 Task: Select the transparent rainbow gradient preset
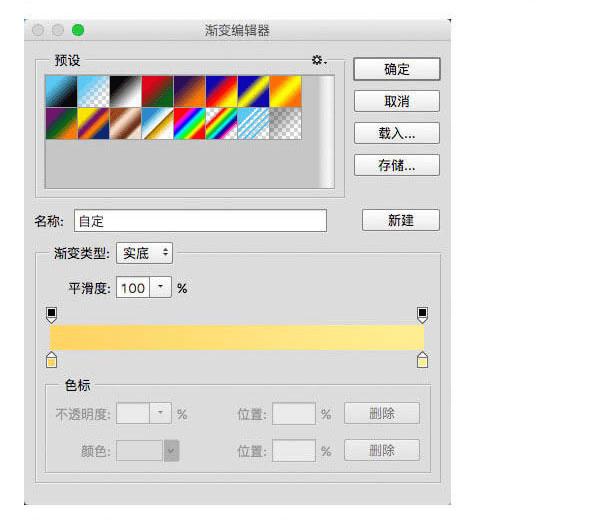pyautogui.click(x=222, y=123)
